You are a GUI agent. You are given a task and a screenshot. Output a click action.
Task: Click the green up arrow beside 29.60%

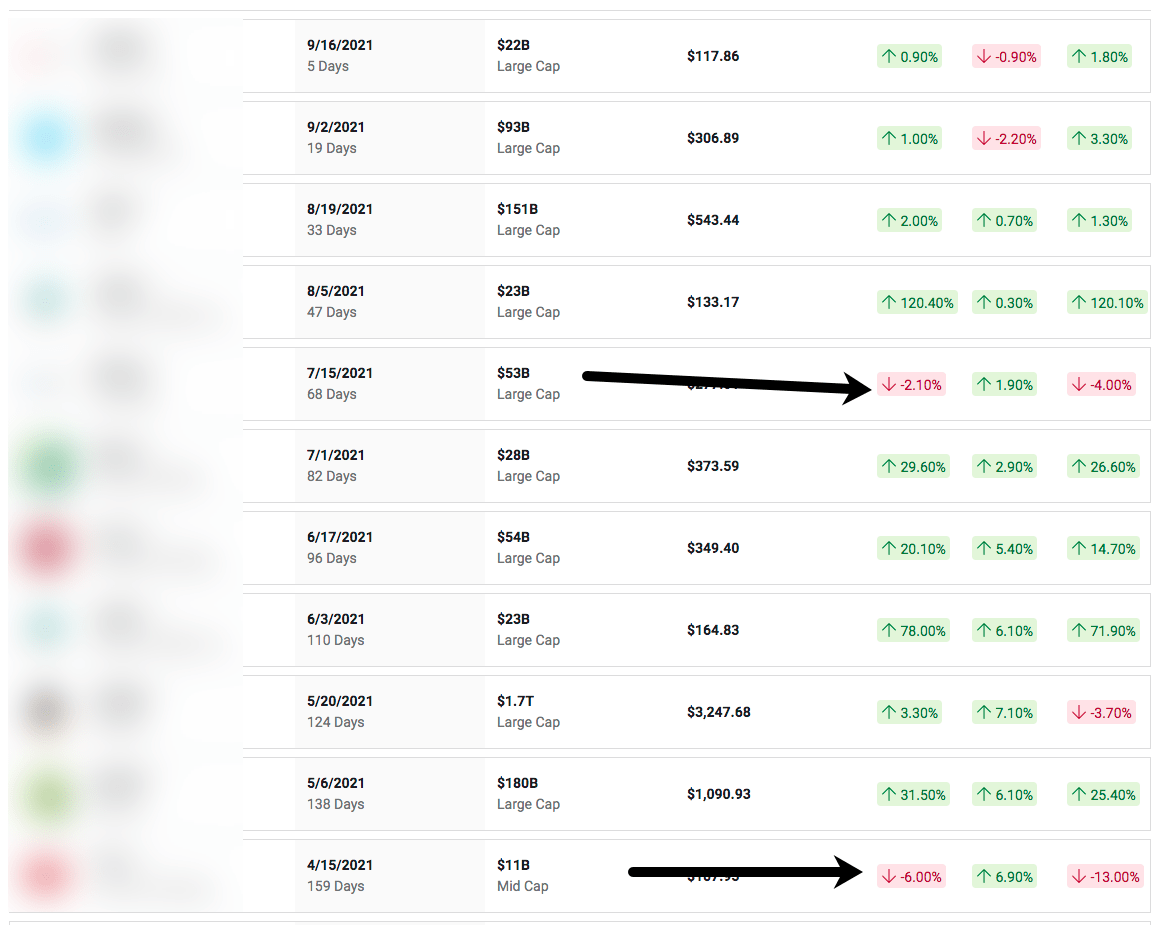coord(889,466)
